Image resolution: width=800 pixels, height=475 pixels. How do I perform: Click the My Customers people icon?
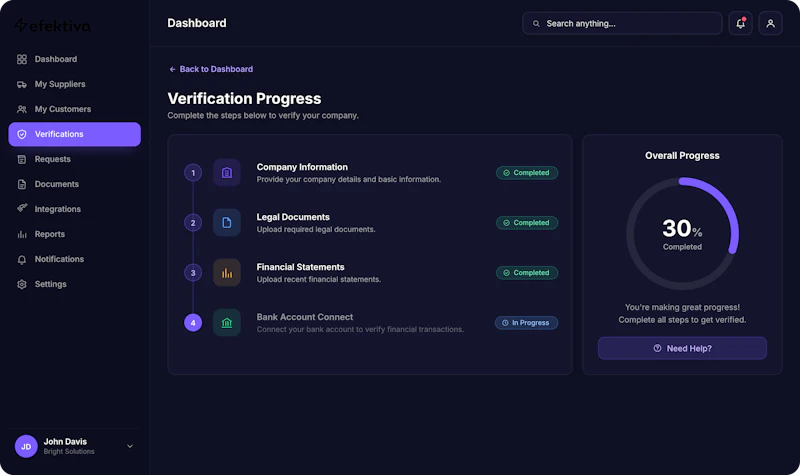pos(21,109)
